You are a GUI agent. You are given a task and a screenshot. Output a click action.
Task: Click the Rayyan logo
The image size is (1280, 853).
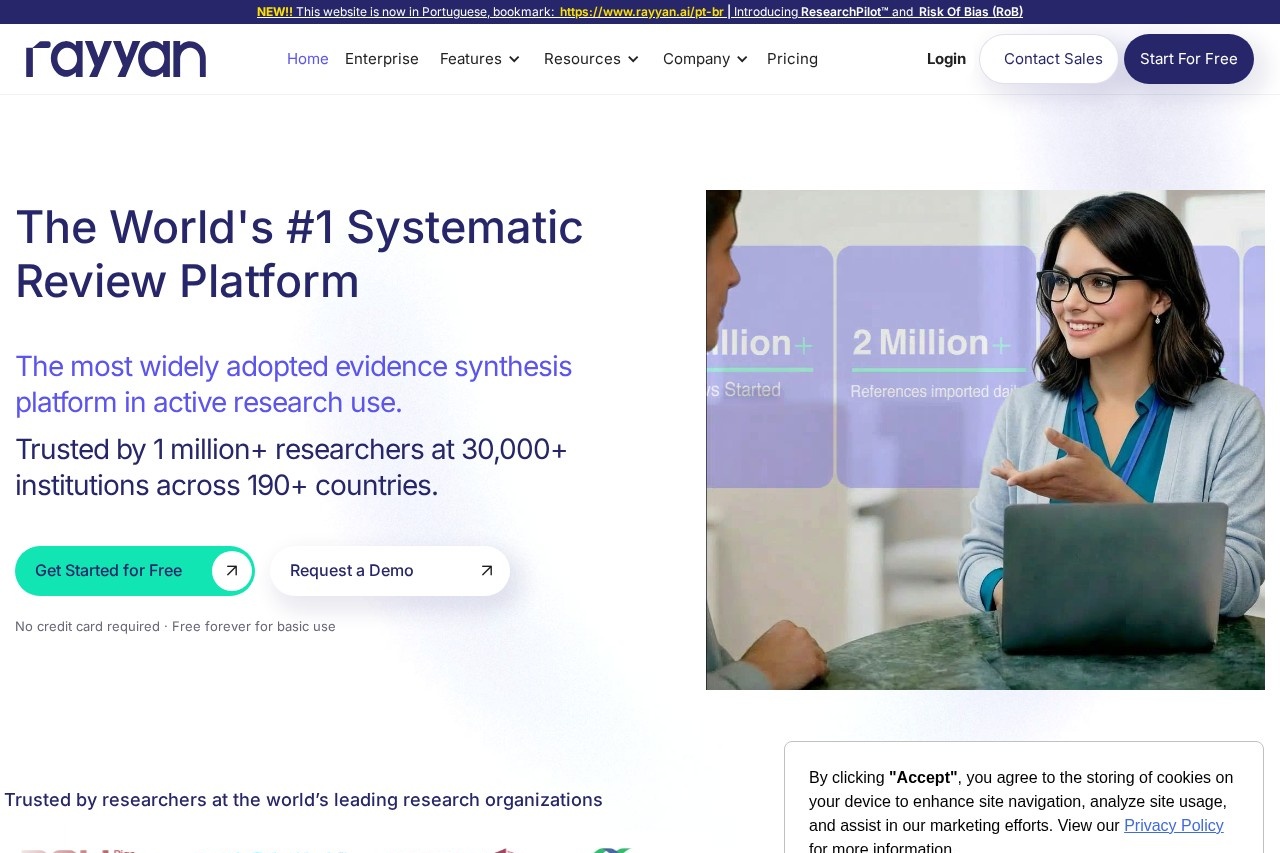116,59
